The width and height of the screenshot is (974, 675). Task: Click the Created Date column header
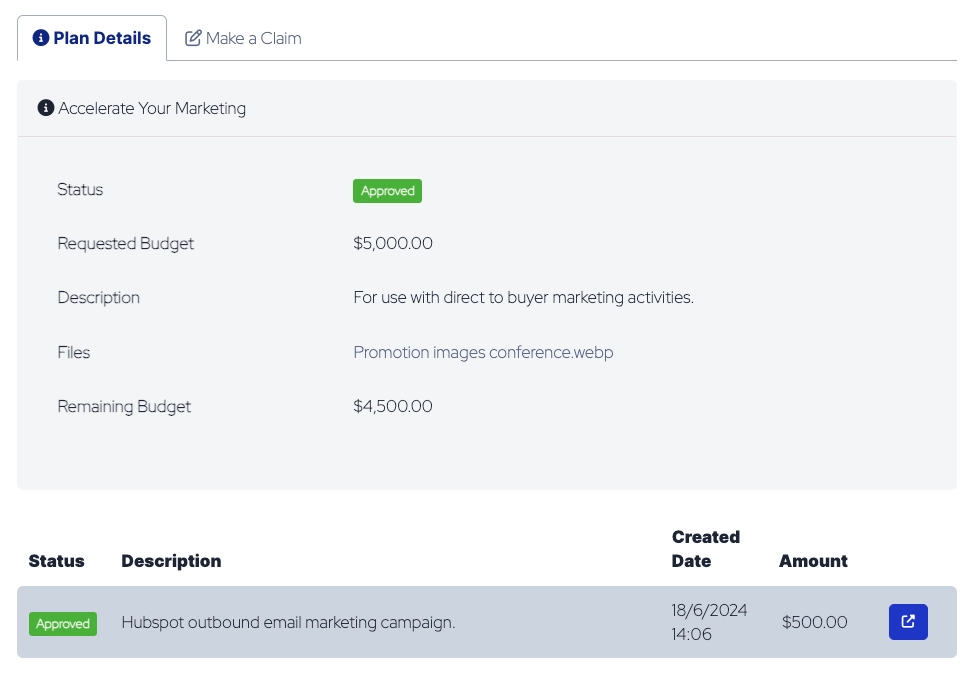[705, 549]
